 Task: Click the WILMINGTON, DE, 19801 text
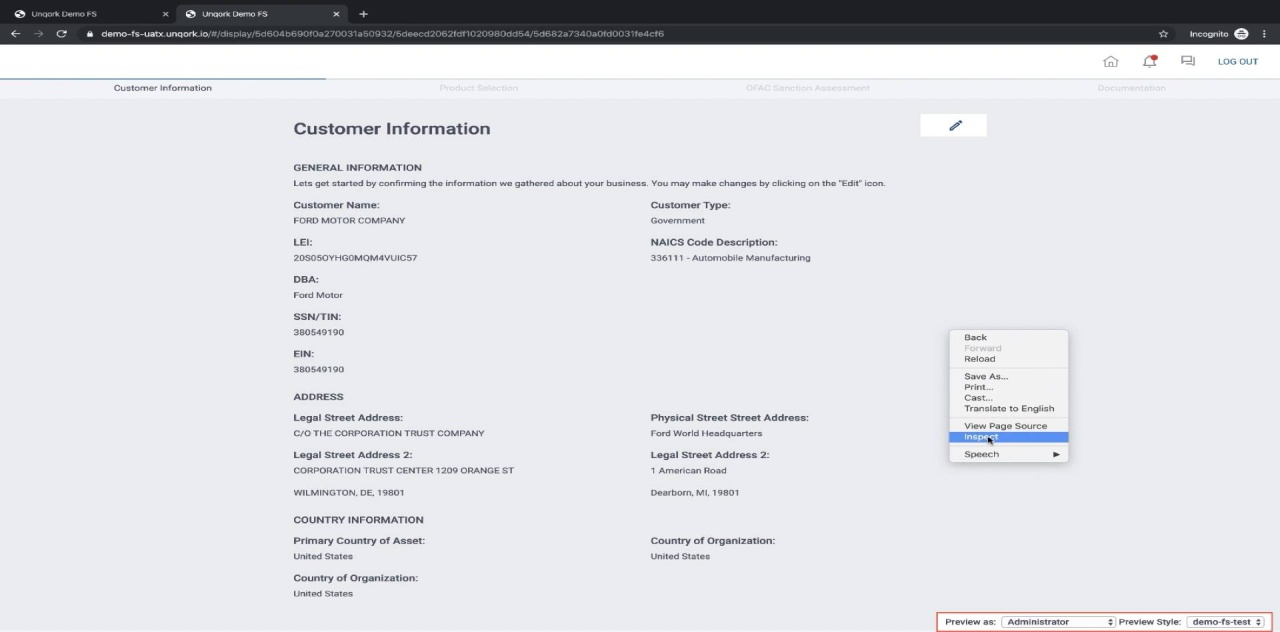click(x=348, y=493)
